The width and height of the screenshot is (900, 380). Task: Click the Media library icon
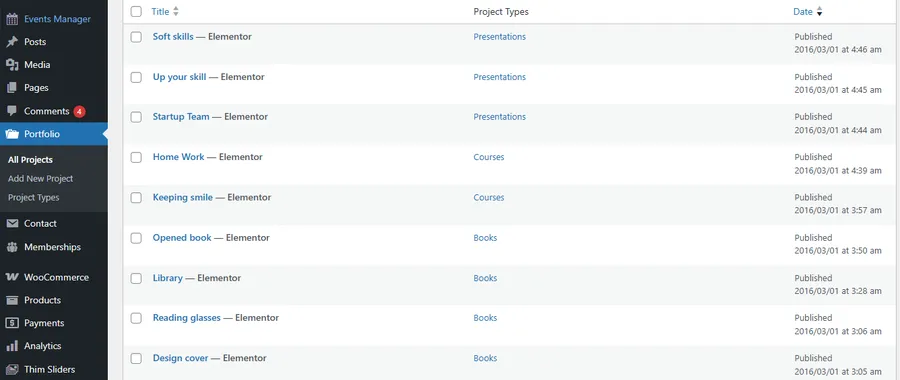coord(12,65)
